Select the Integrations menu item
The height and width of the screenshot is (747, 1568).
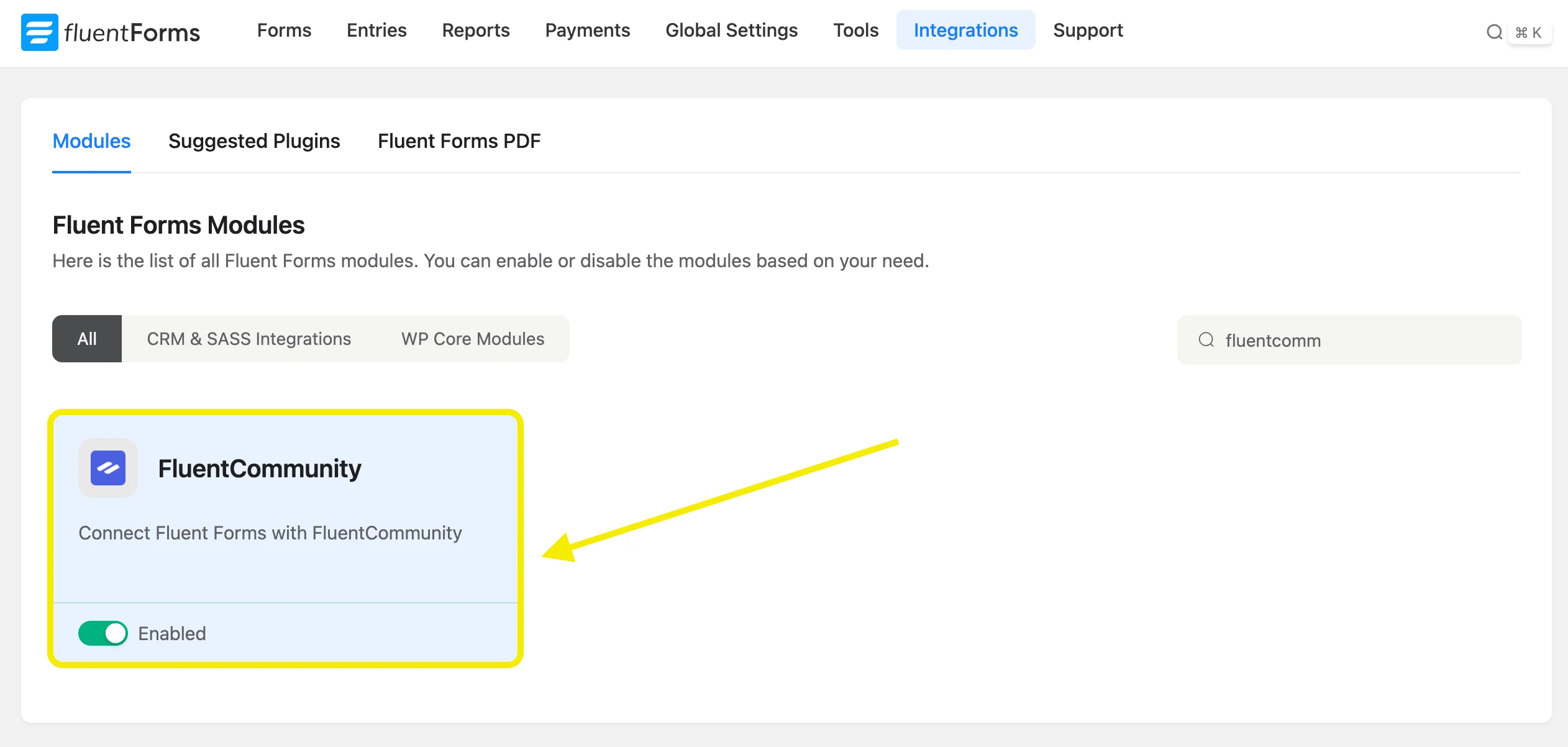tap(966, 30)
